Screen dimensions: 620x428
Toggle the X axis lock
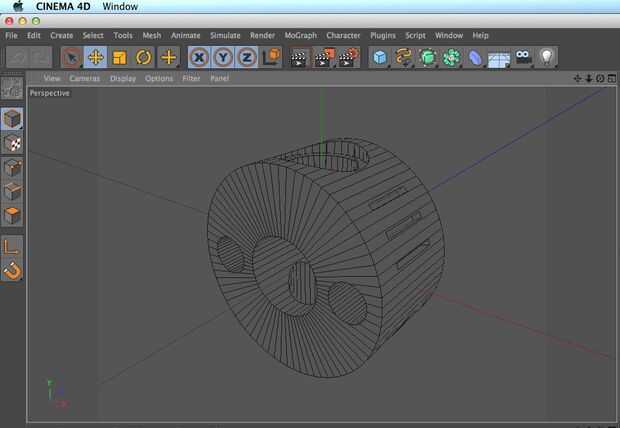tap(199, 57)
